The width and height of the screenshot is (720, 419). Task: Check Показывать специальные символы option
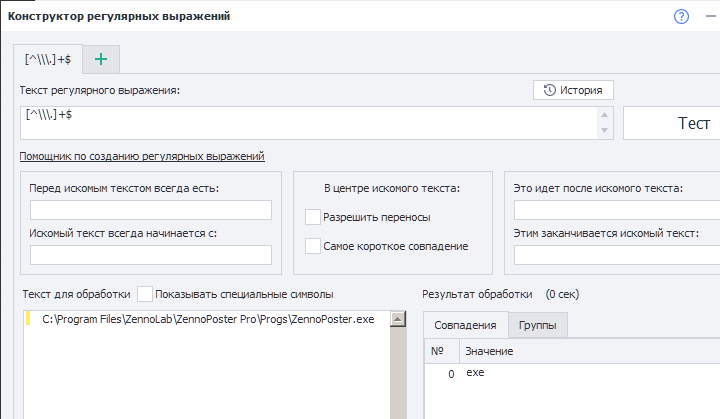146,294
